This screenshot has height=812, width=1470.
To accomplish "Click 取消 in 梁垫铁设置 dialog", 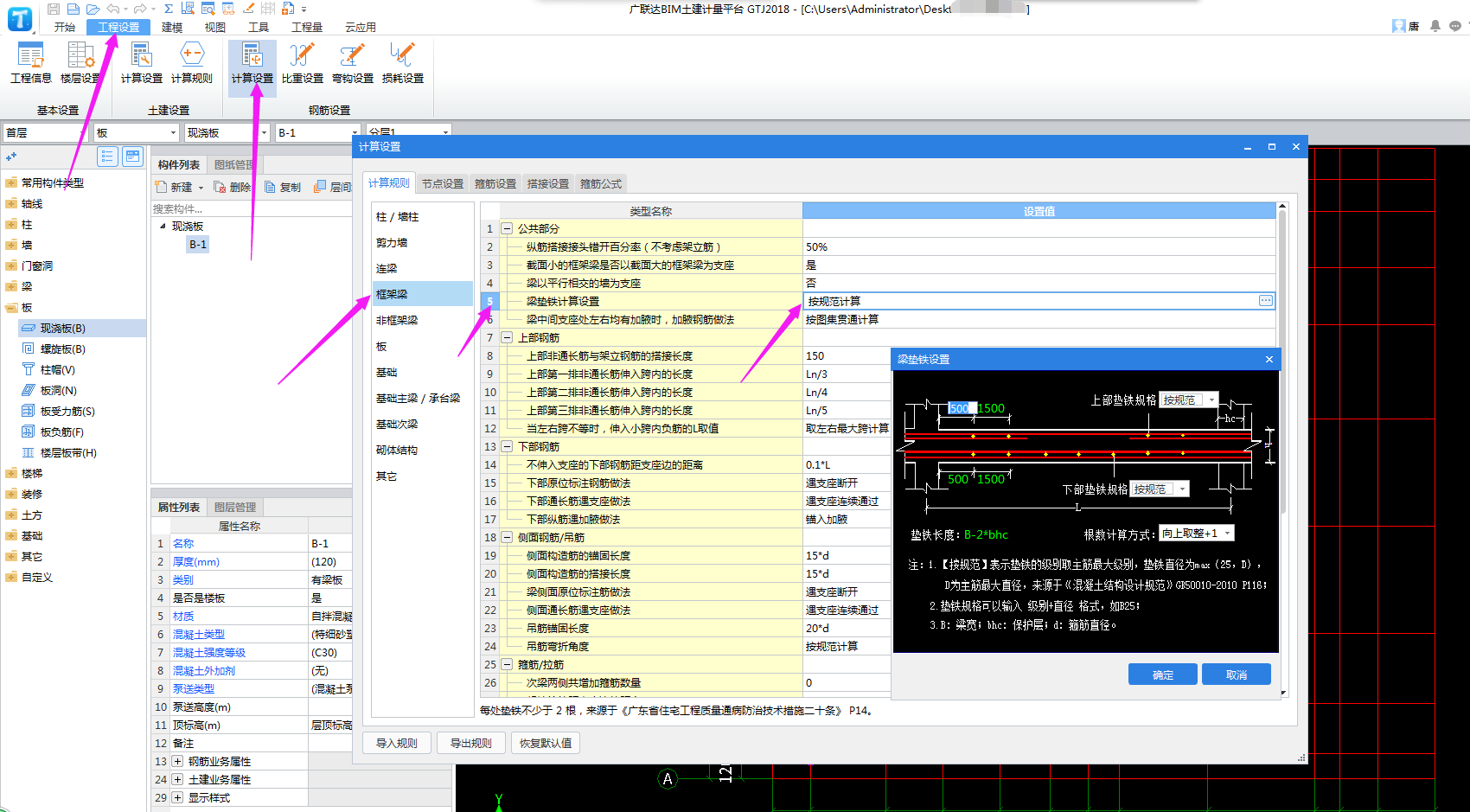I will click(x=1237, y=675).
